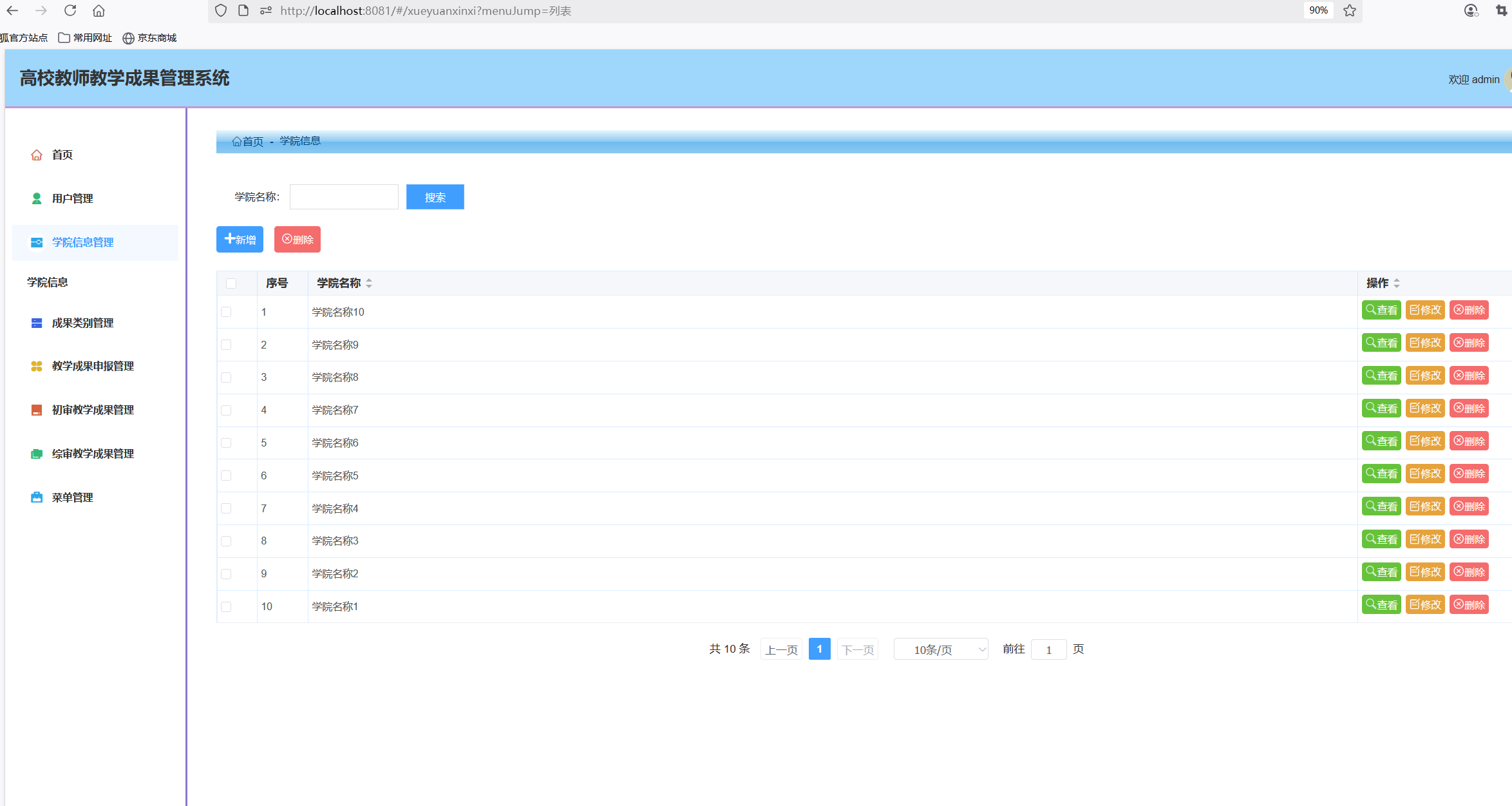Check the row checkbox for 学院名称5
The width and height of the screenshot is (1512, 806).
[226, 475]
